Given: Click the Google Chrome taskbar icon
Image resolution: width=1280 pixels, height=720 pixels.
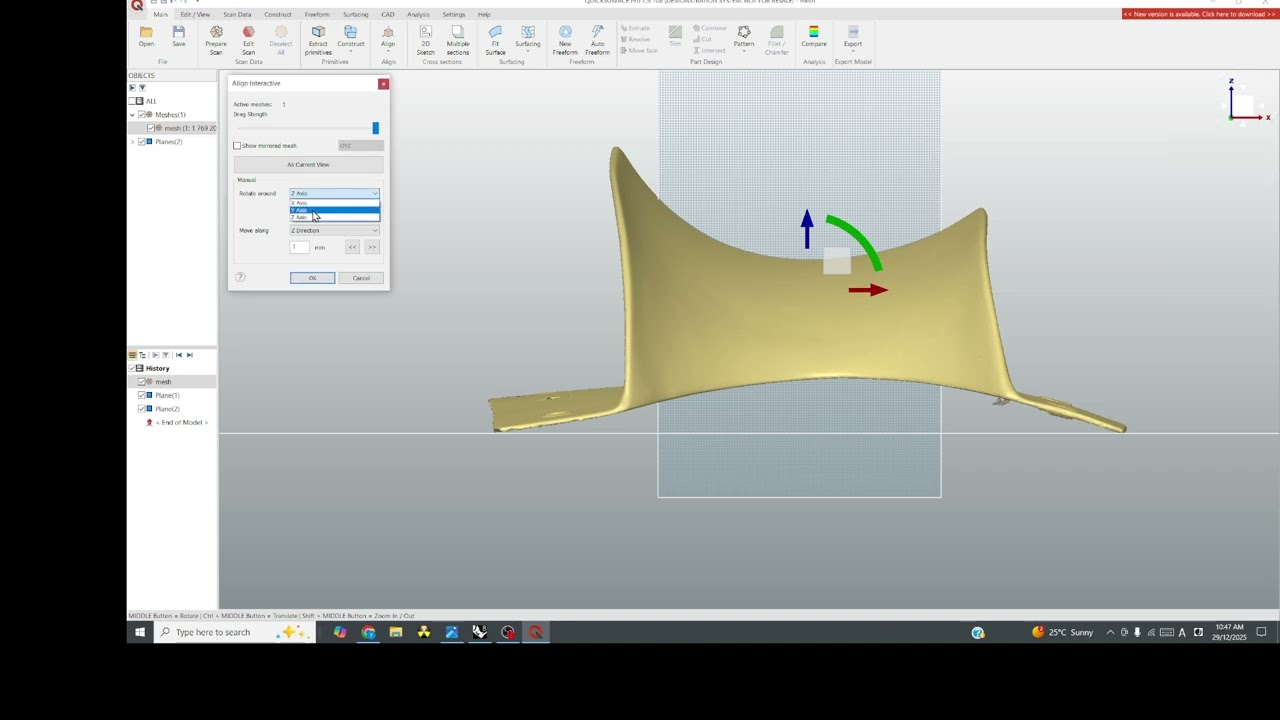Looking at the screenshot, I should tap(368, 632).
